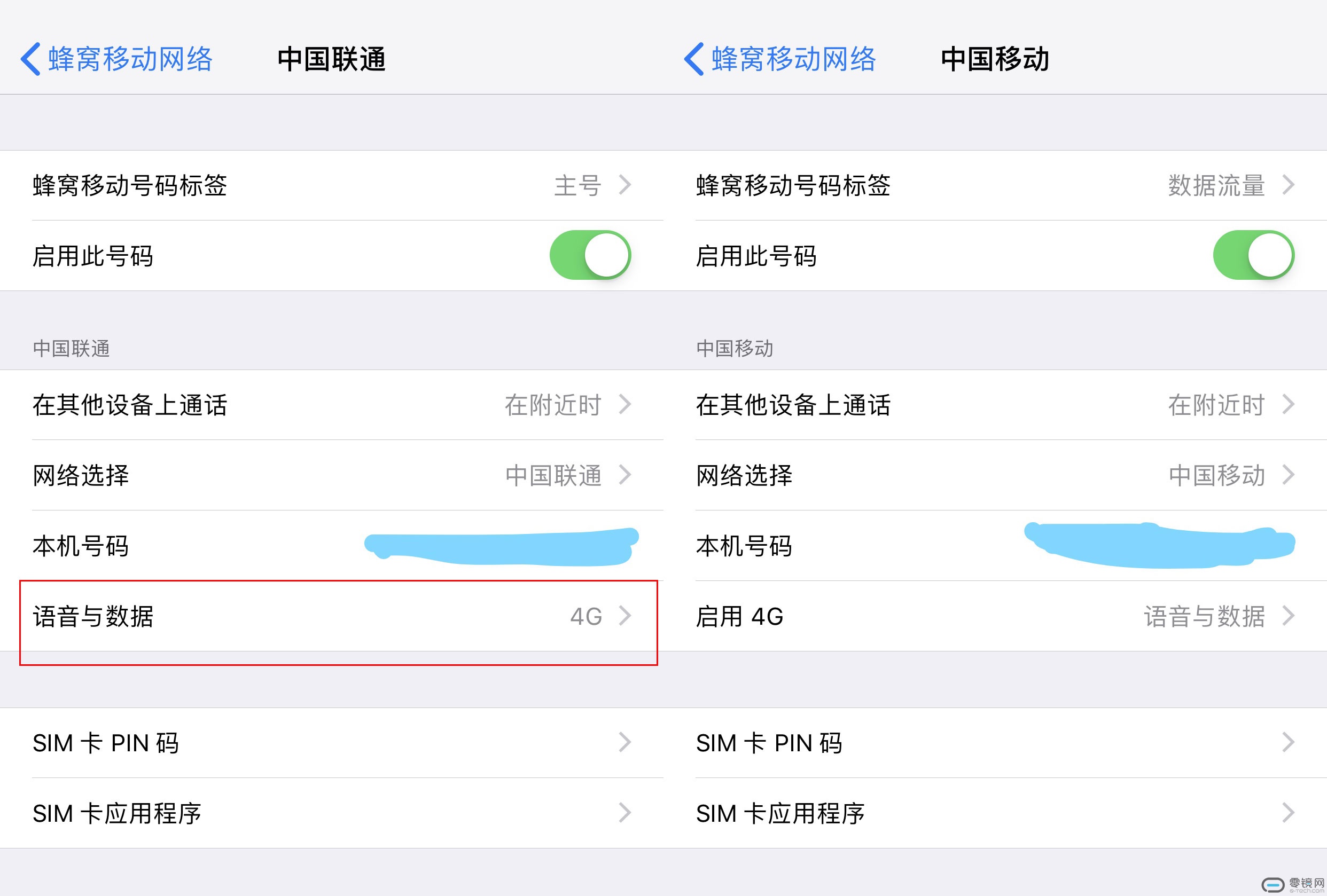Viewport: 1327px width, 896px height.
Task: Open Mobile 在其他设备上通话 setting
Action: pos(995,405)
